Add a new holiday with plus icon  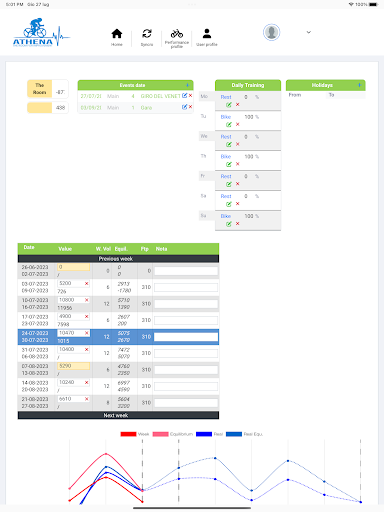coord(359,85)
